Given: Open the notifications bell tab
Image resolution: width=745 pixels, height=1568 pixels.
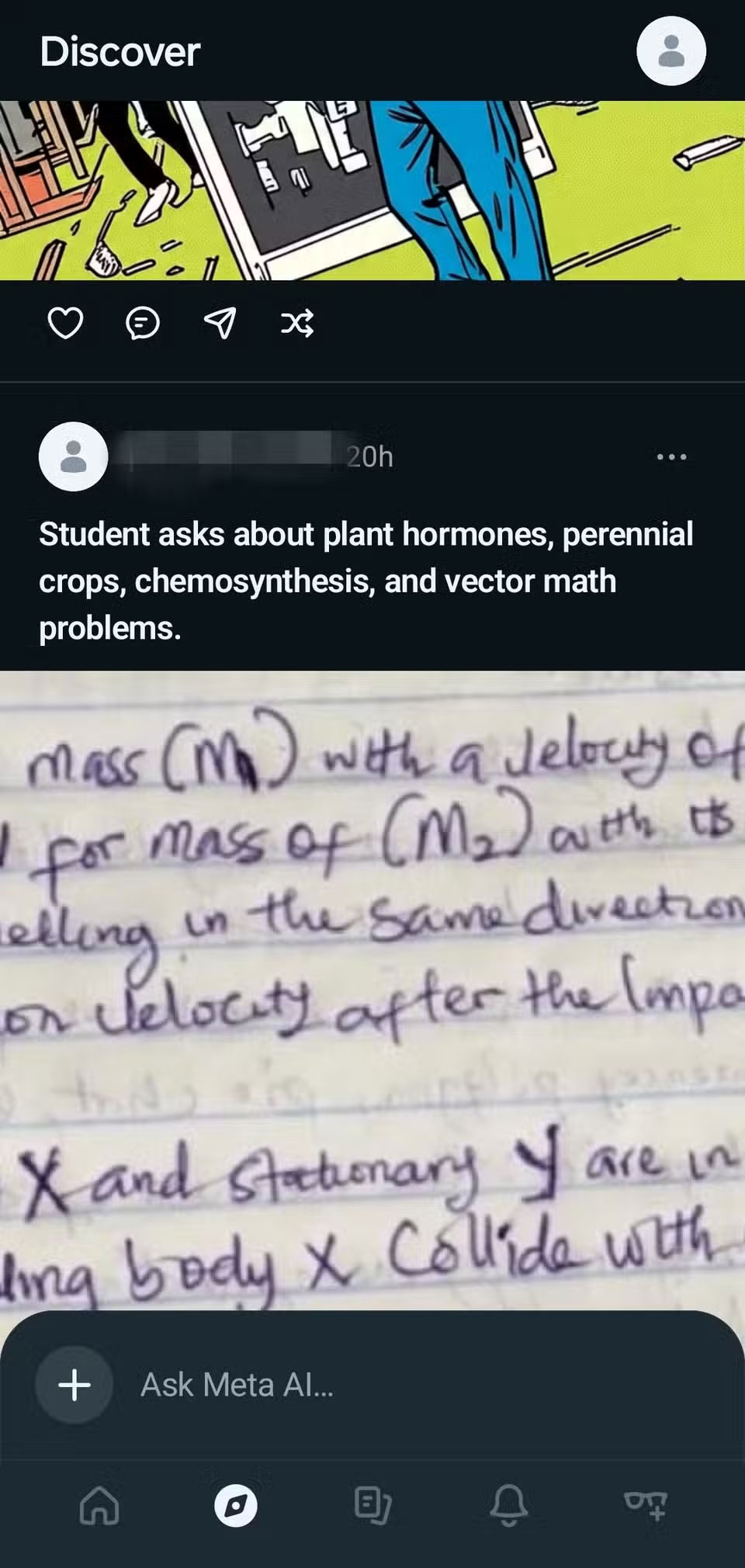Looking at the screenshot, I should click(509, 1506).
